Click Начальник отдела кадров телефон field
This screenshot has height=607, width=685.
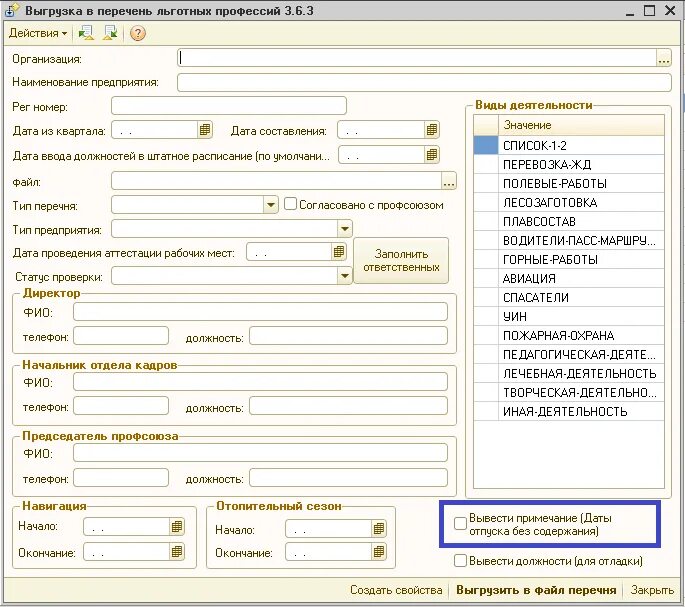click(x=121, y=406)
